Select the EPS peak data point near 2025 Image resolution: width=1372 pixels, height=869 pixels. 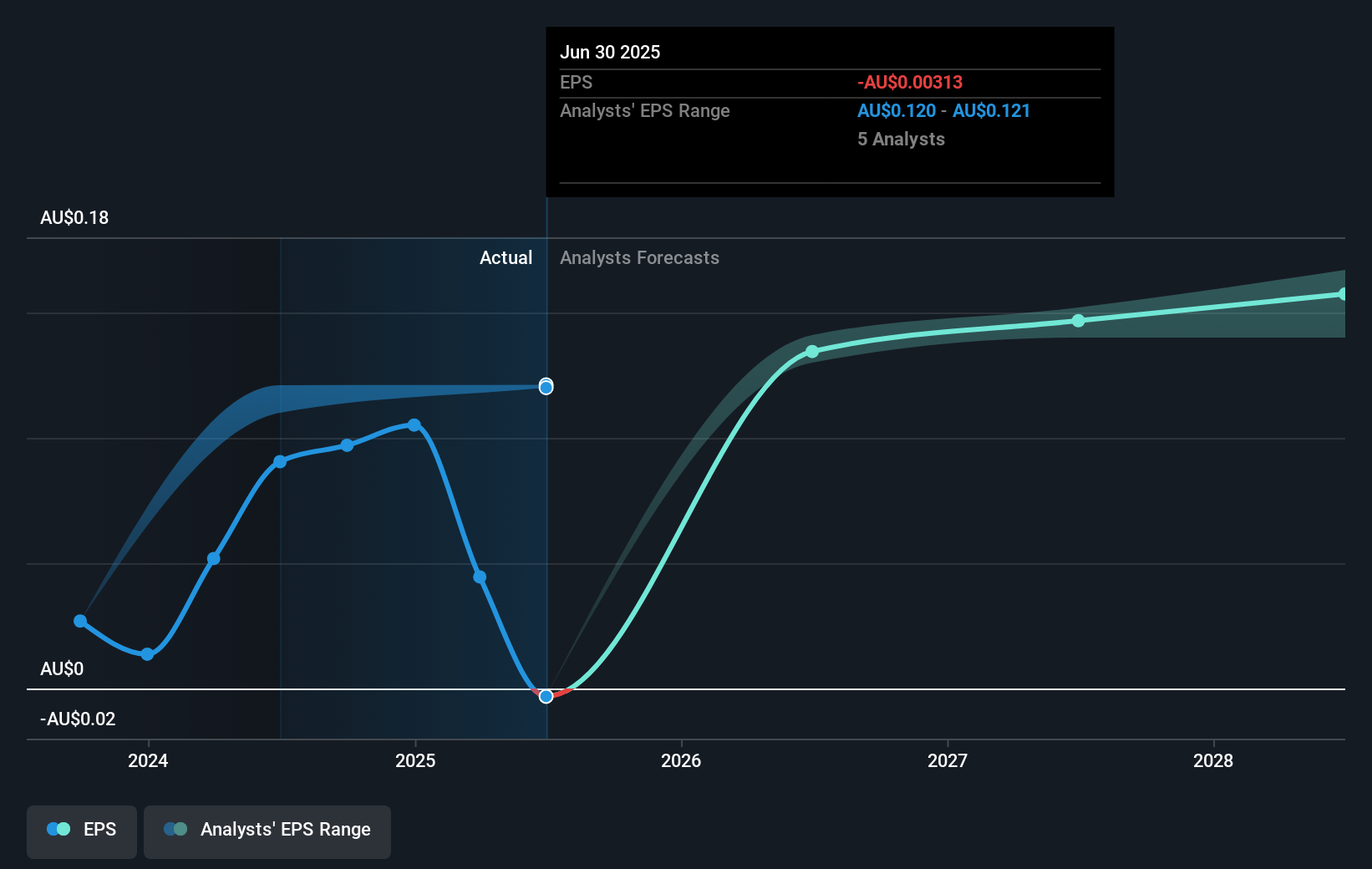click(x=414, y=425)
